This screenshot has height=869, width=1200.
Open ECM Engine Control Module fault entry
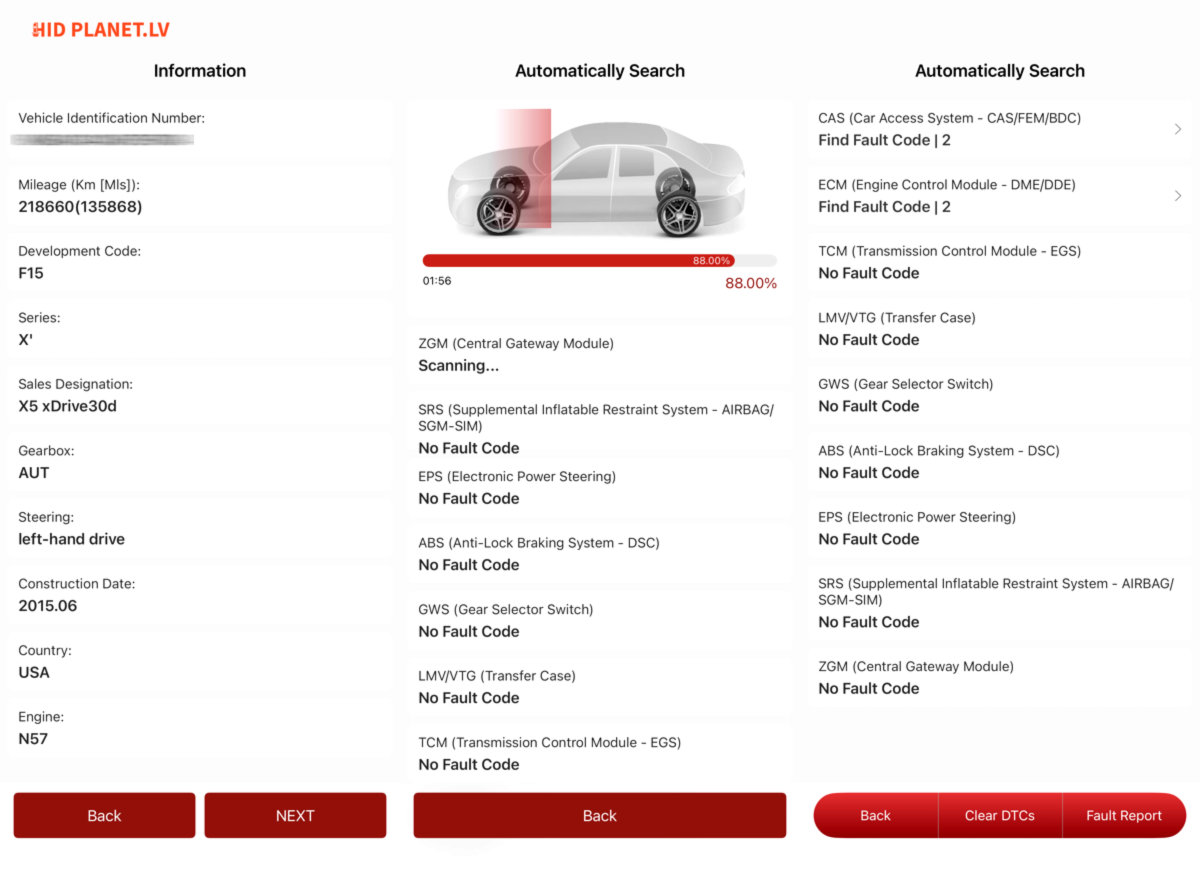pyautogui.click(x=990, y=196)
